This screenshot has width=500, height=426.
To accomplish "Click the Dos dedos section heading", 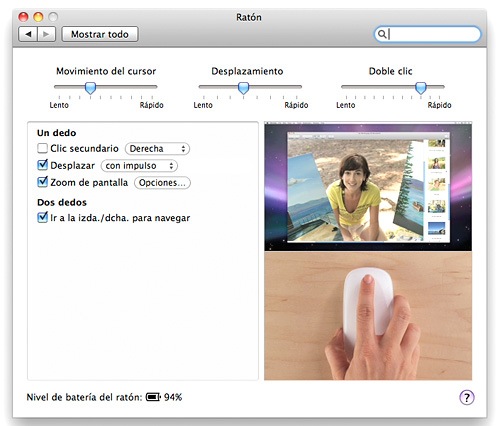I will (x=62, y=202).
